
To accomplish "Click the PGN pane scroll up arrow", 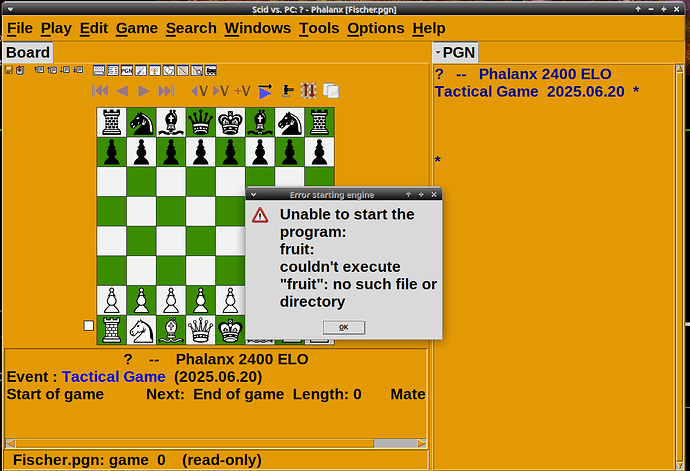I will (679, 69).
